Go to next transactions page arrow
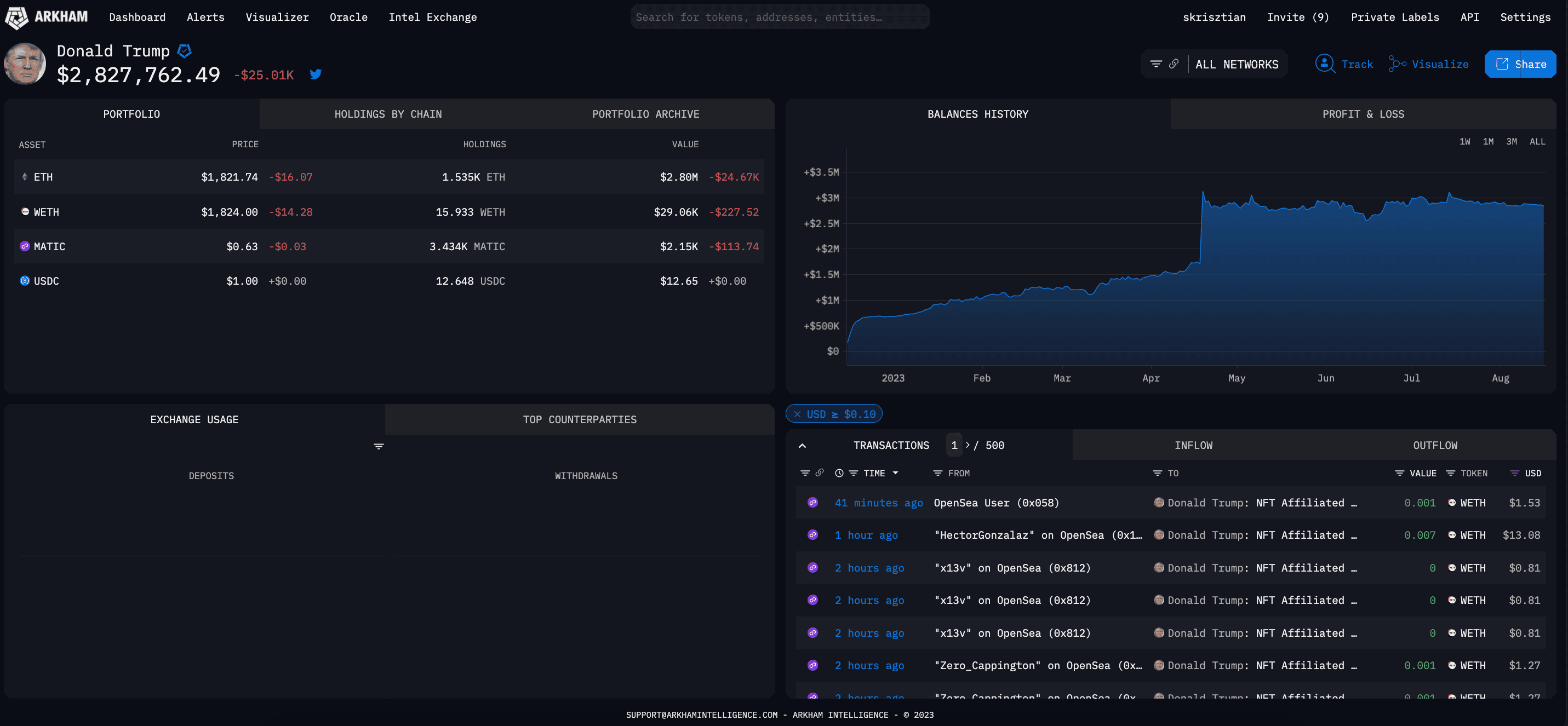 968,446
